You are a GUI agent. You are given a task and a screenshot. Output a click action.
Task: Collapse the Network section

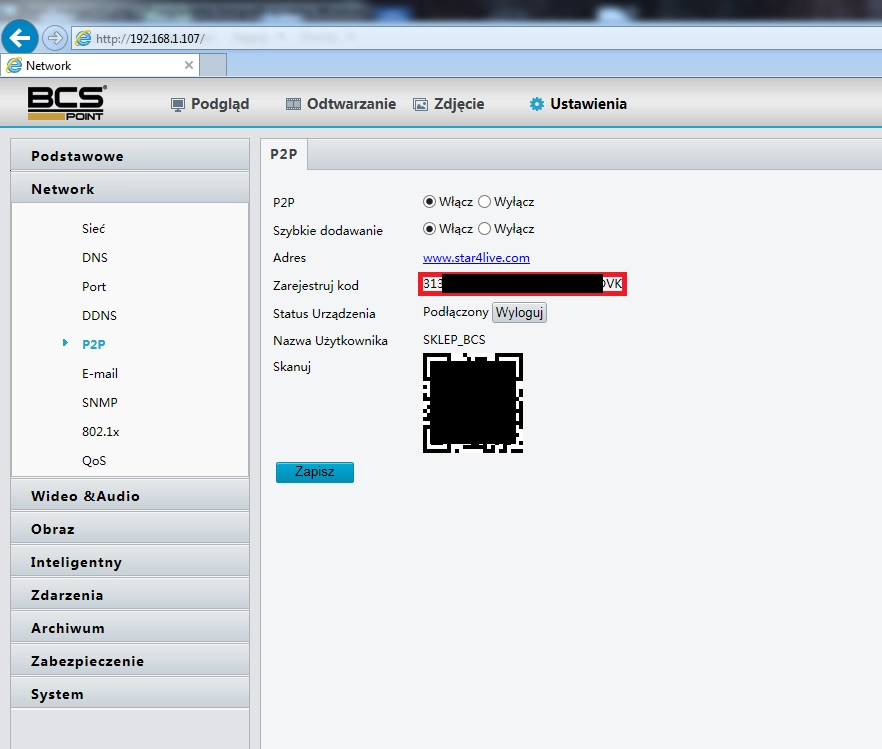pyautogui.click(x=130, y=189)
